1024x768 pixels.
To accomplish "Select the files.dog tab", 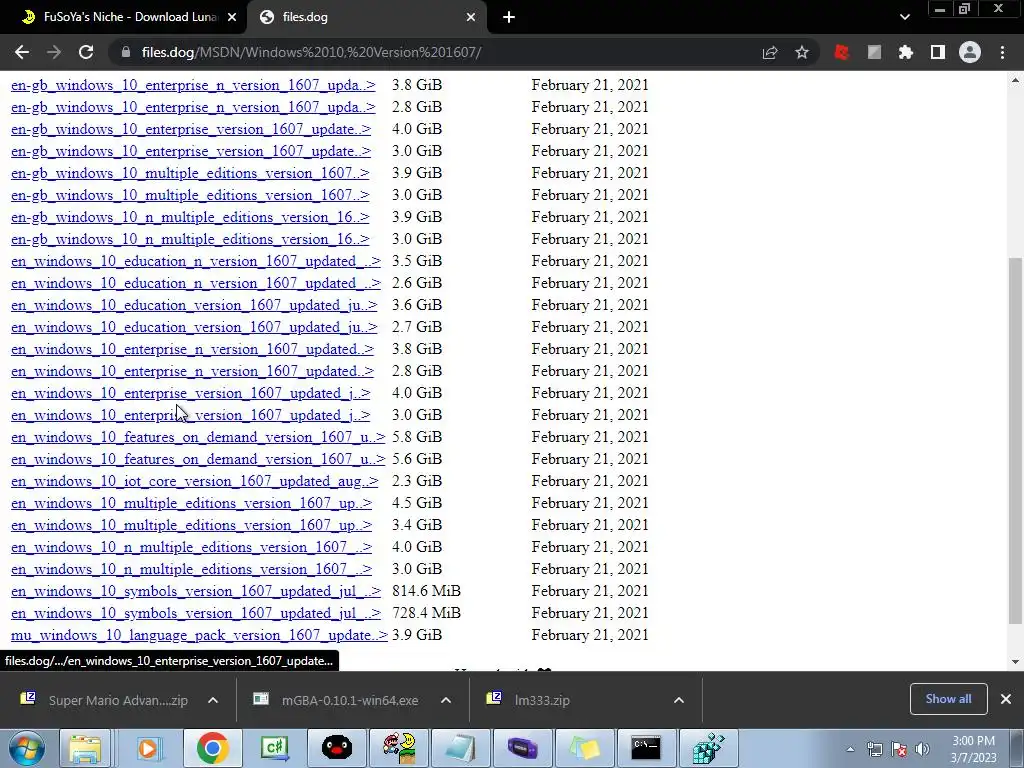I will pyautogui.click(x=367, y=17).
